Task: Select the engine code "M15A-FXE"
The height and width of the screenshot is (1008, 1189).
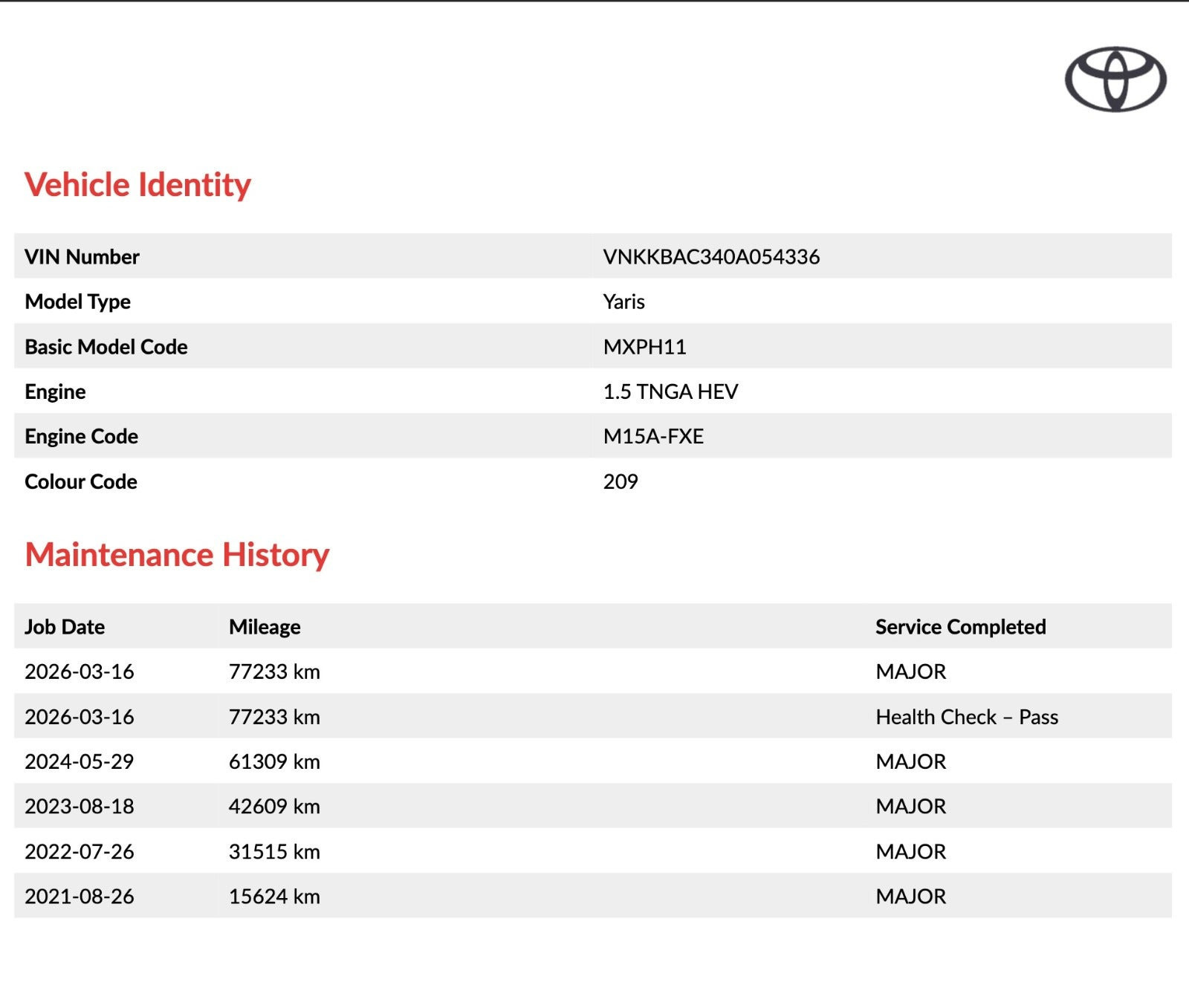Action: 653,437
